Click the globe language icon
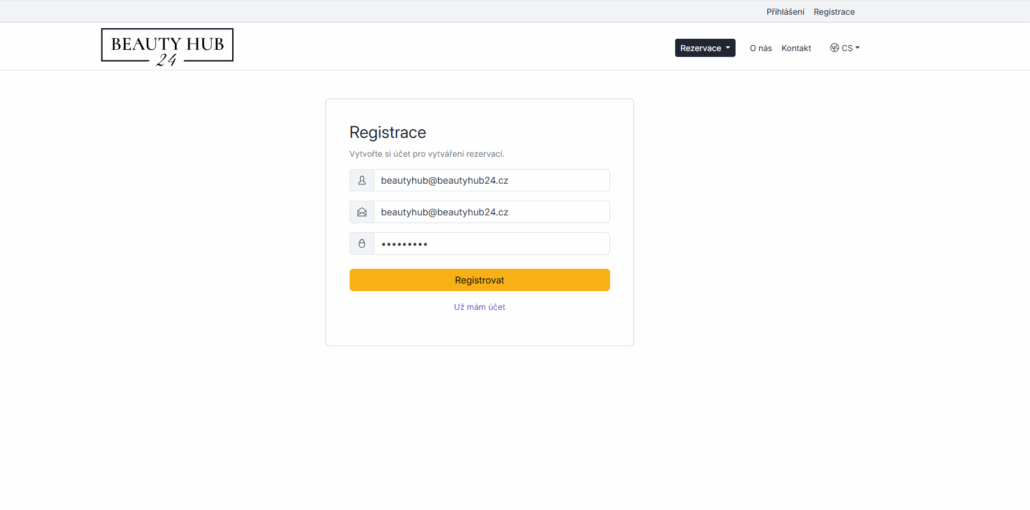Screen dimensions: 1030x510 834,48
